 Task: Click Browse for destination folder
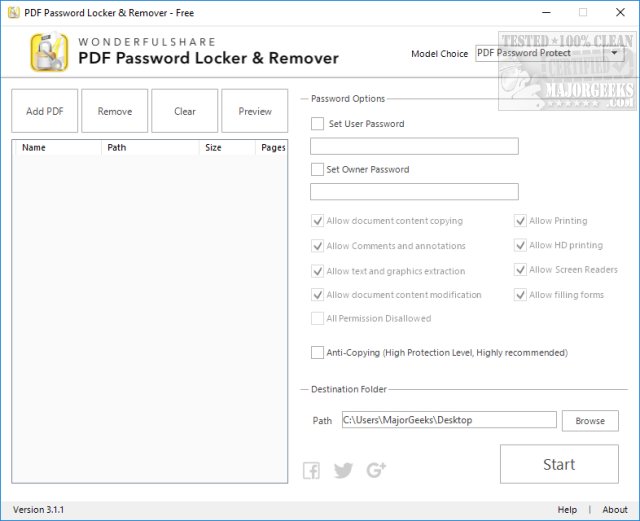pos(590,421)
